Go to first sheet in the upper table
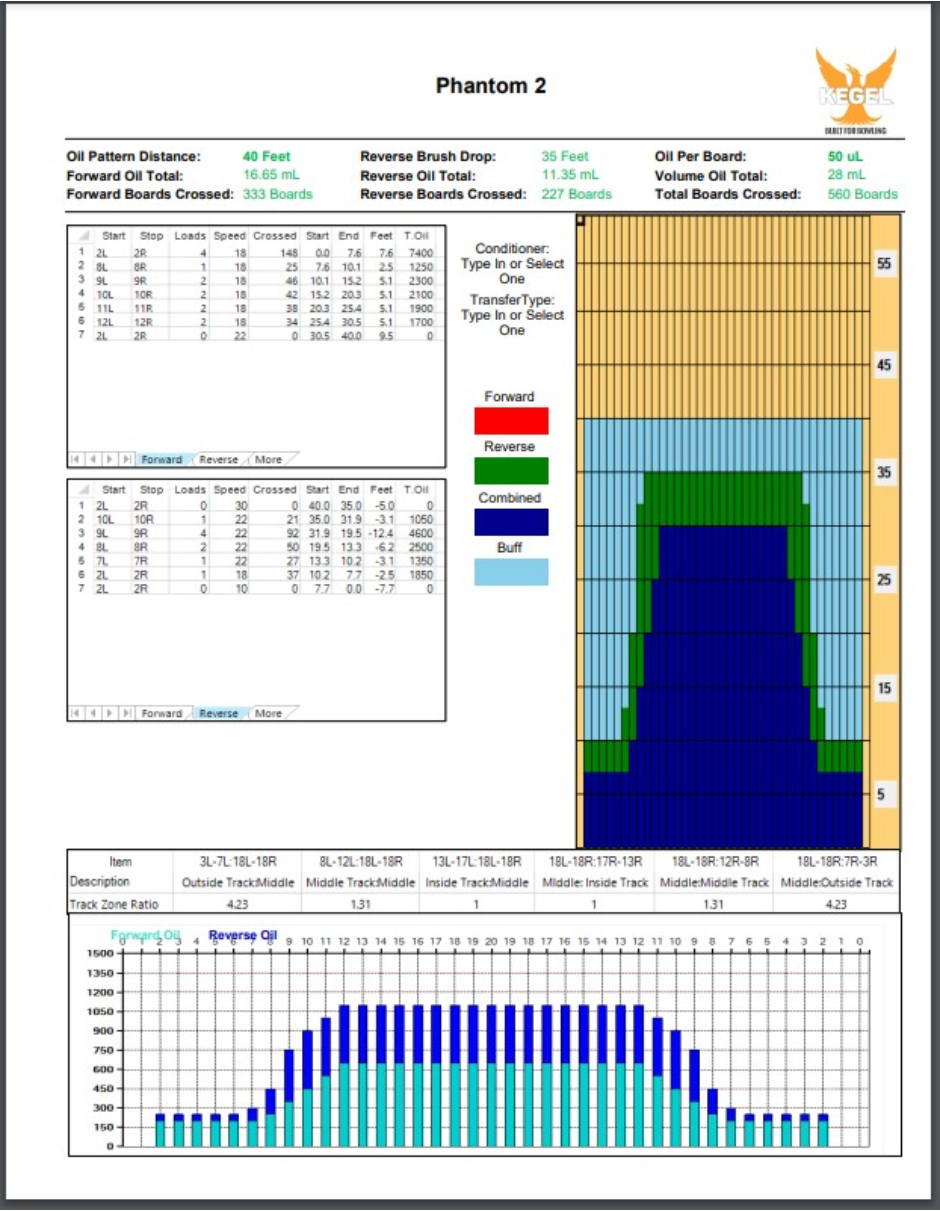 coord(77,460)
